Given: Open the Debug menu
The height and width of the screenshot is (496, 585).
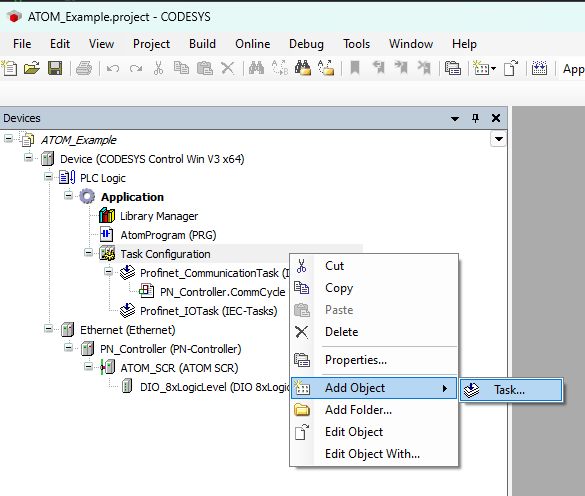Looking at the screenshot, I should 306,44.
